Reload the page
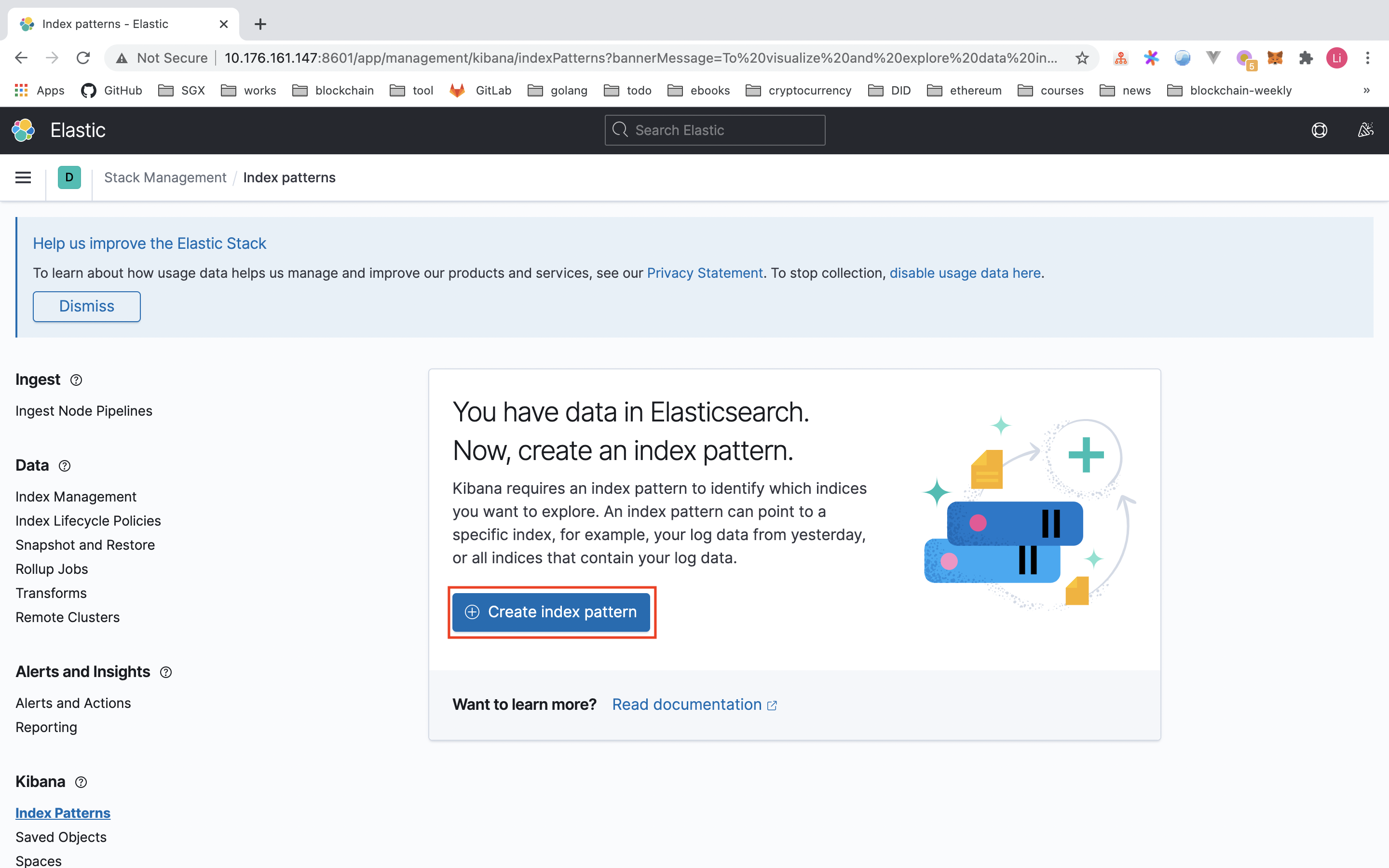 pos(83,58)
